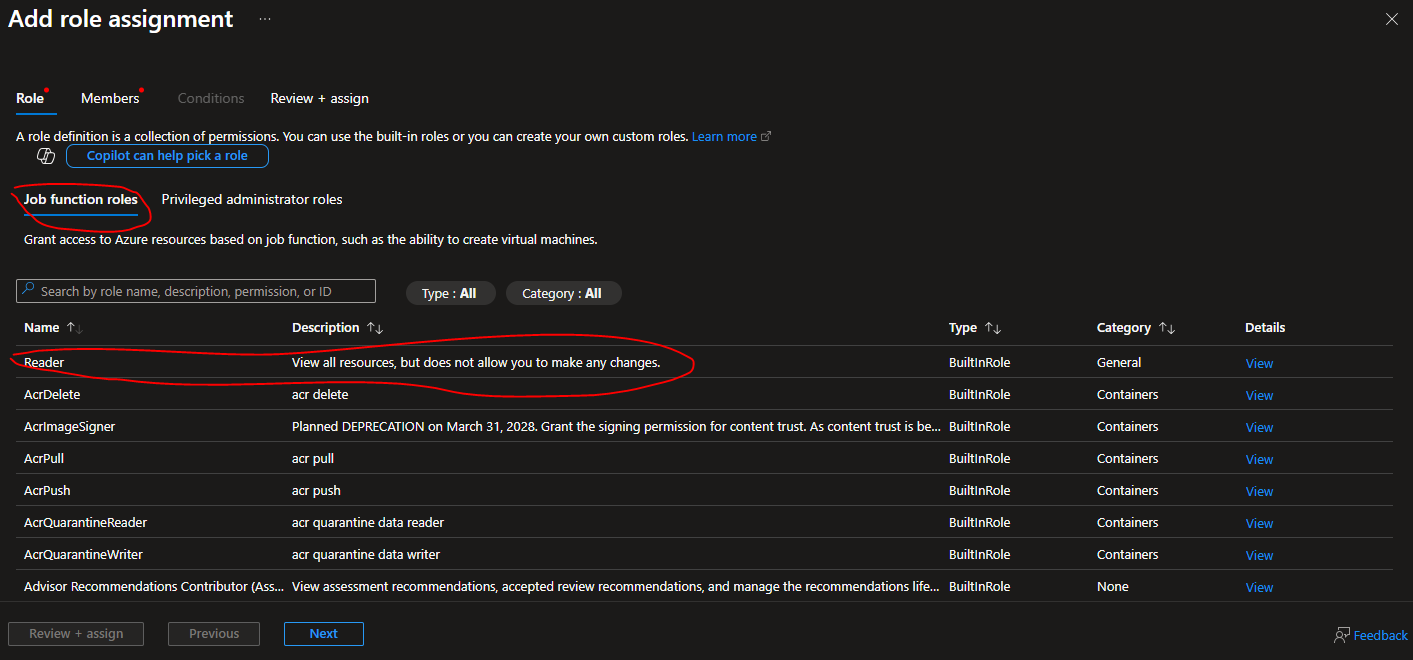The width and height of the screenshot is (1413, 660).
Task: Click the external link icon after Learn more
Action: 766,137
